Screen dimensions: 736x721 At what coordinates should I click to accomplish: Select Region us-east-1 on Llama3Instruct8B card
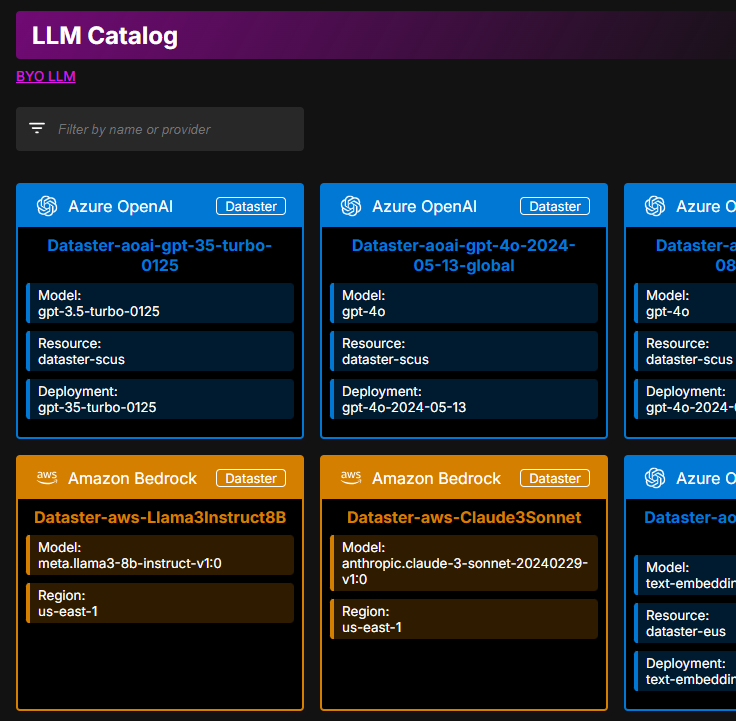160,603
